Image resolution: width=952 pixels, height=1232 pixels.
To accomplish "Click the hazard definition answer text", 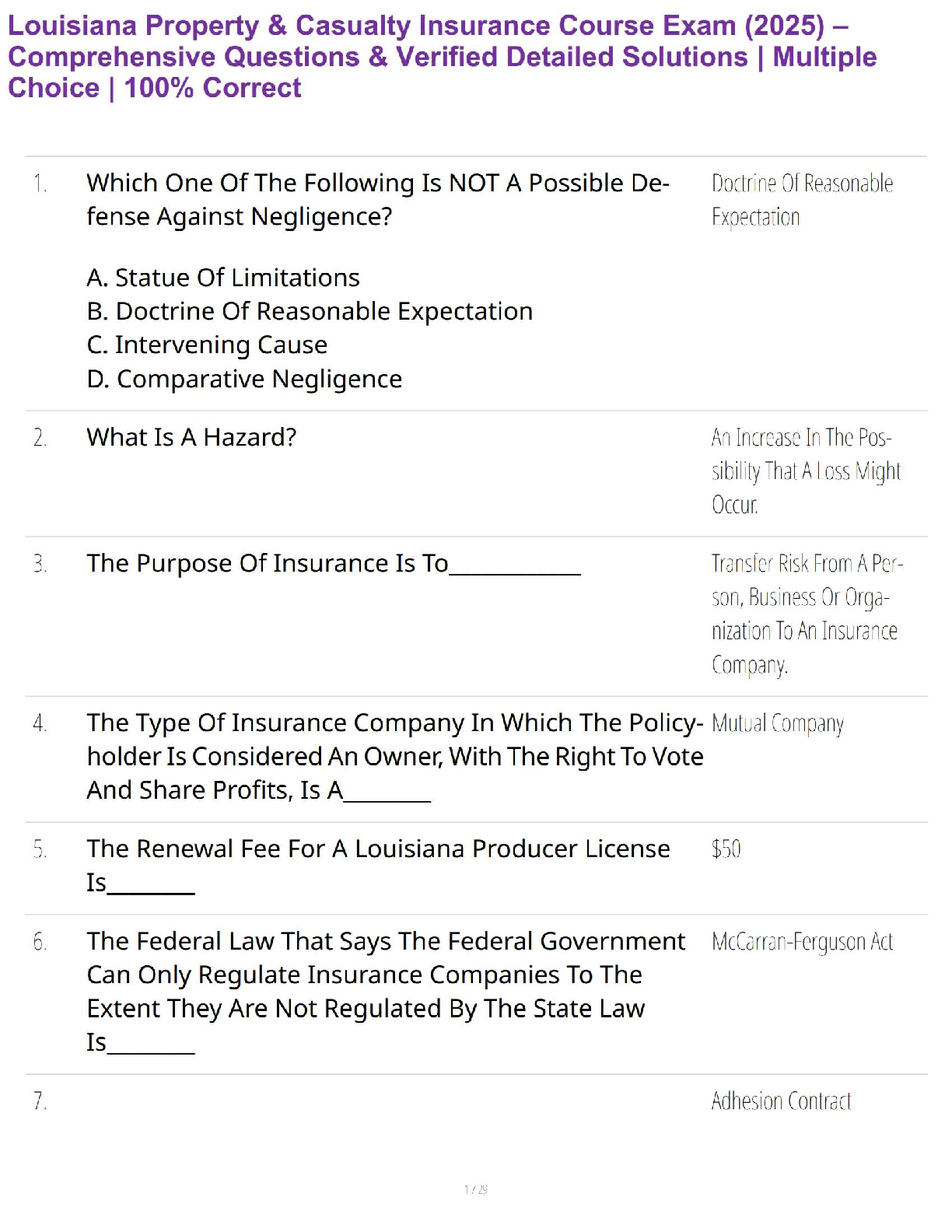I will 805,471.
